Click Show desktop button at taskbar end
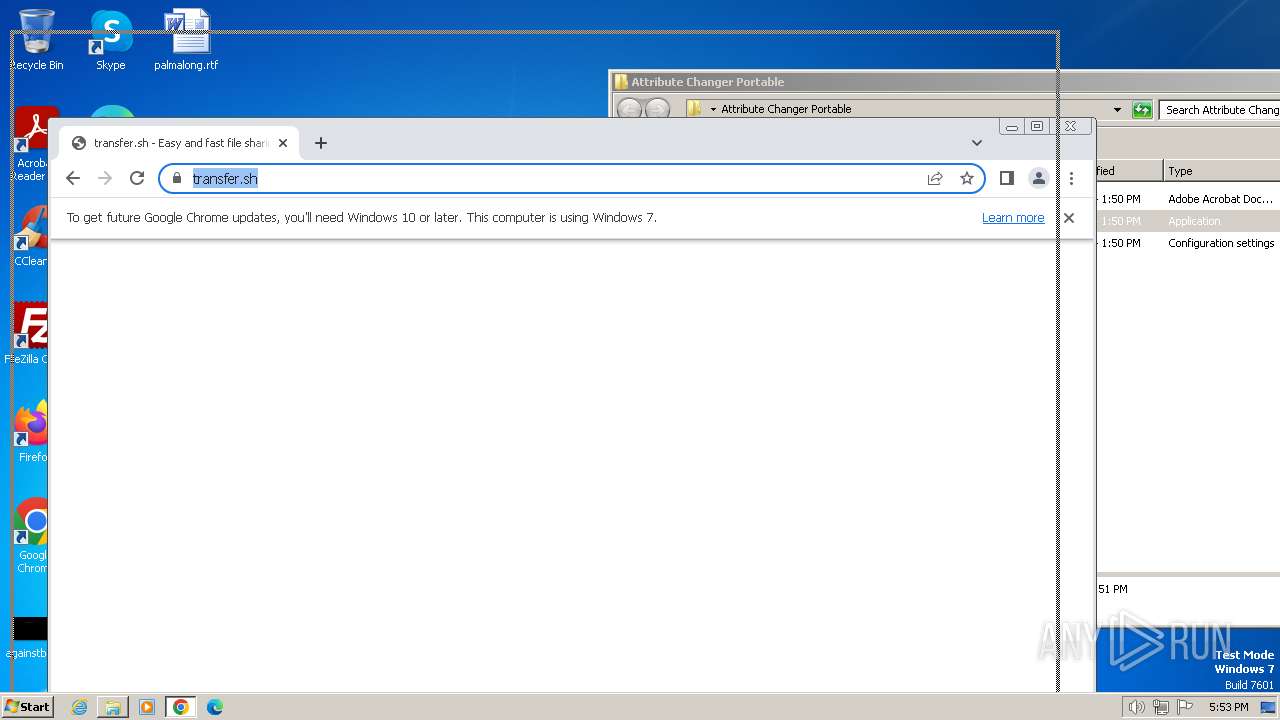Screen dimensions: 1280x720 click(1268, 707)
